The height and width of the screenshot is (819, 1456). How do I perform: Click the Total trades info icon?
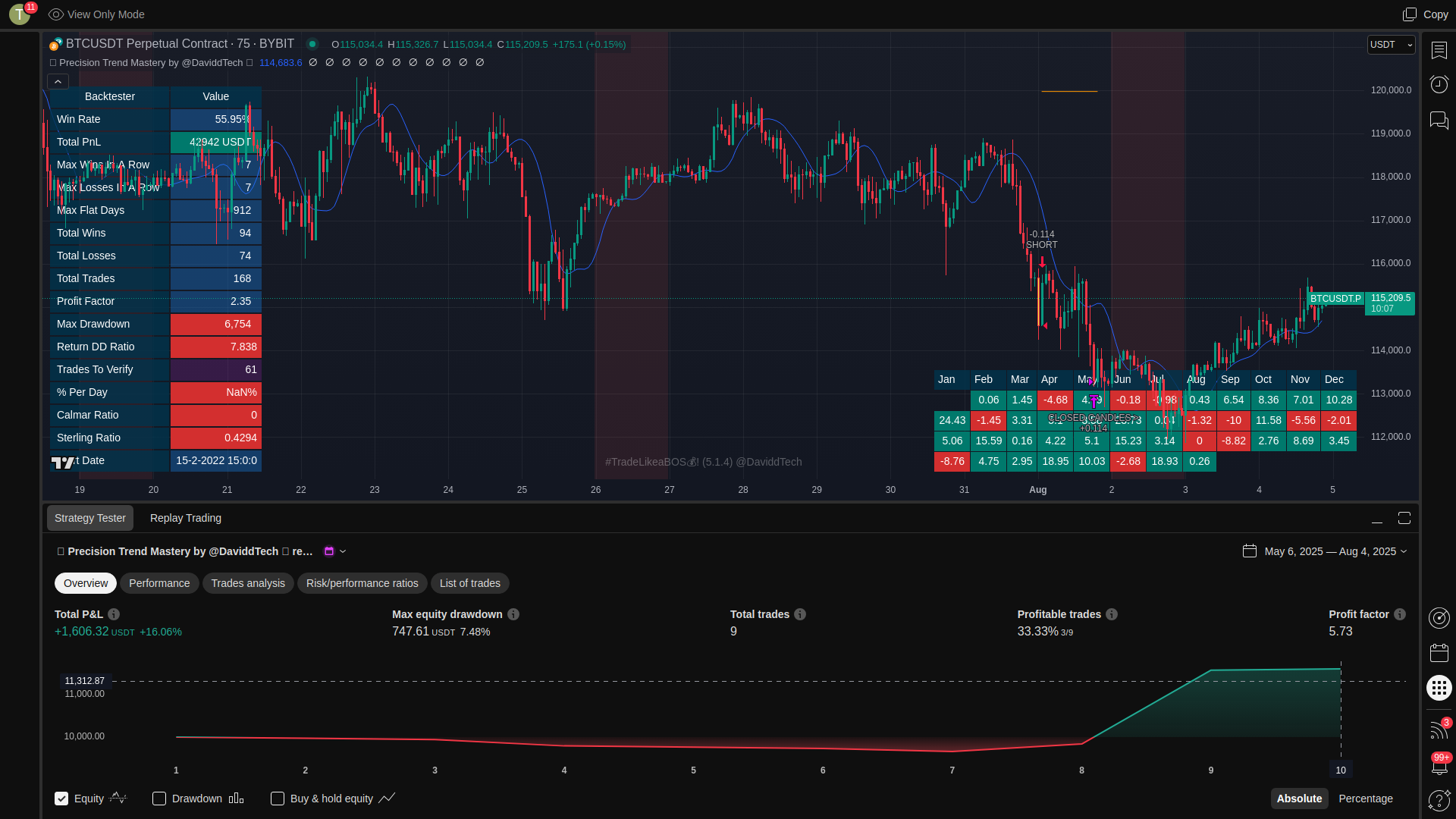[x=800, y=614]
